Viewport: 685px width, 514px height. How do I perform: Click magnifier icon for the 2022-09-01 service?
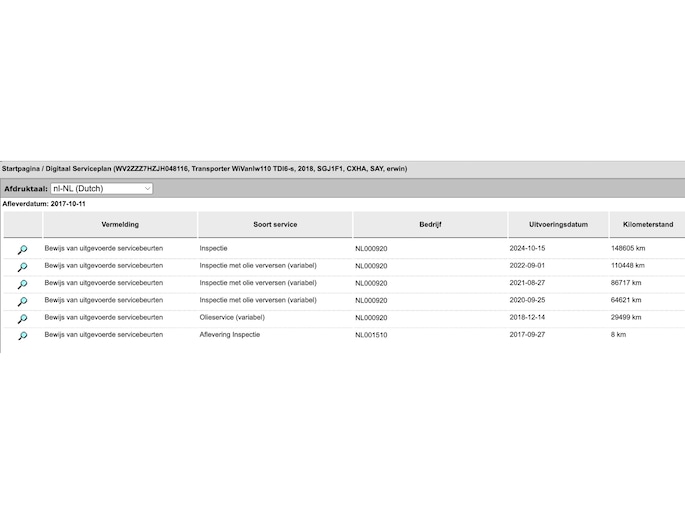pyautogui.click(x=22, y=267)
